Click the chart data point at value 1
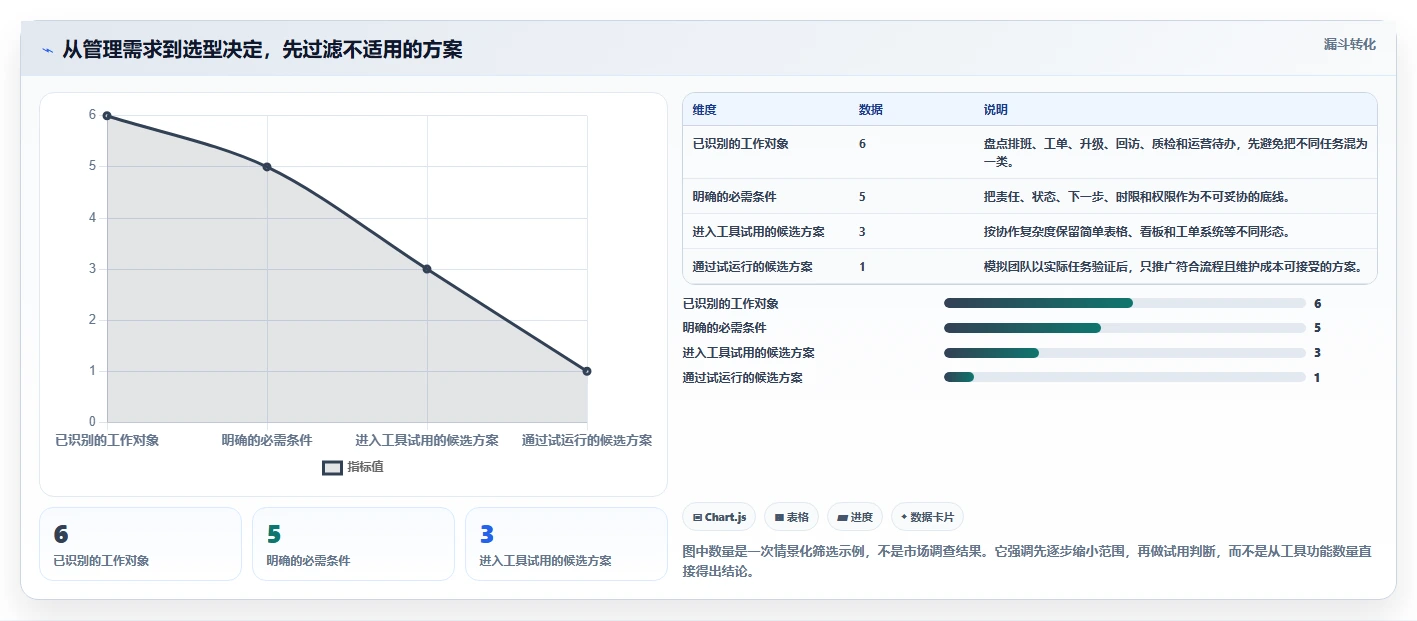 [587, 371]
